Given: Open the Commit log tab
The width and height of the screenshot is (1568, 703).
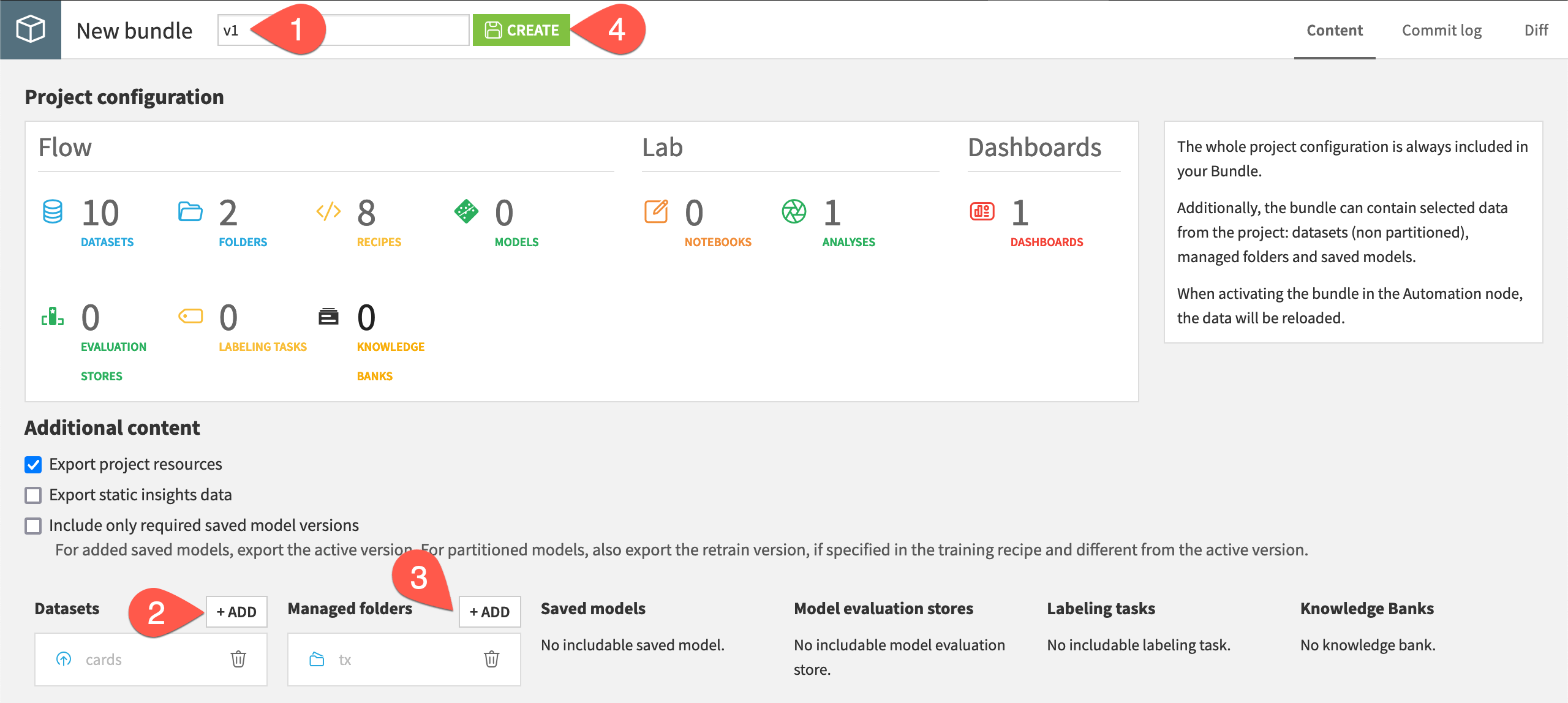Looking at the screenshot, I should coord(1442,30).
